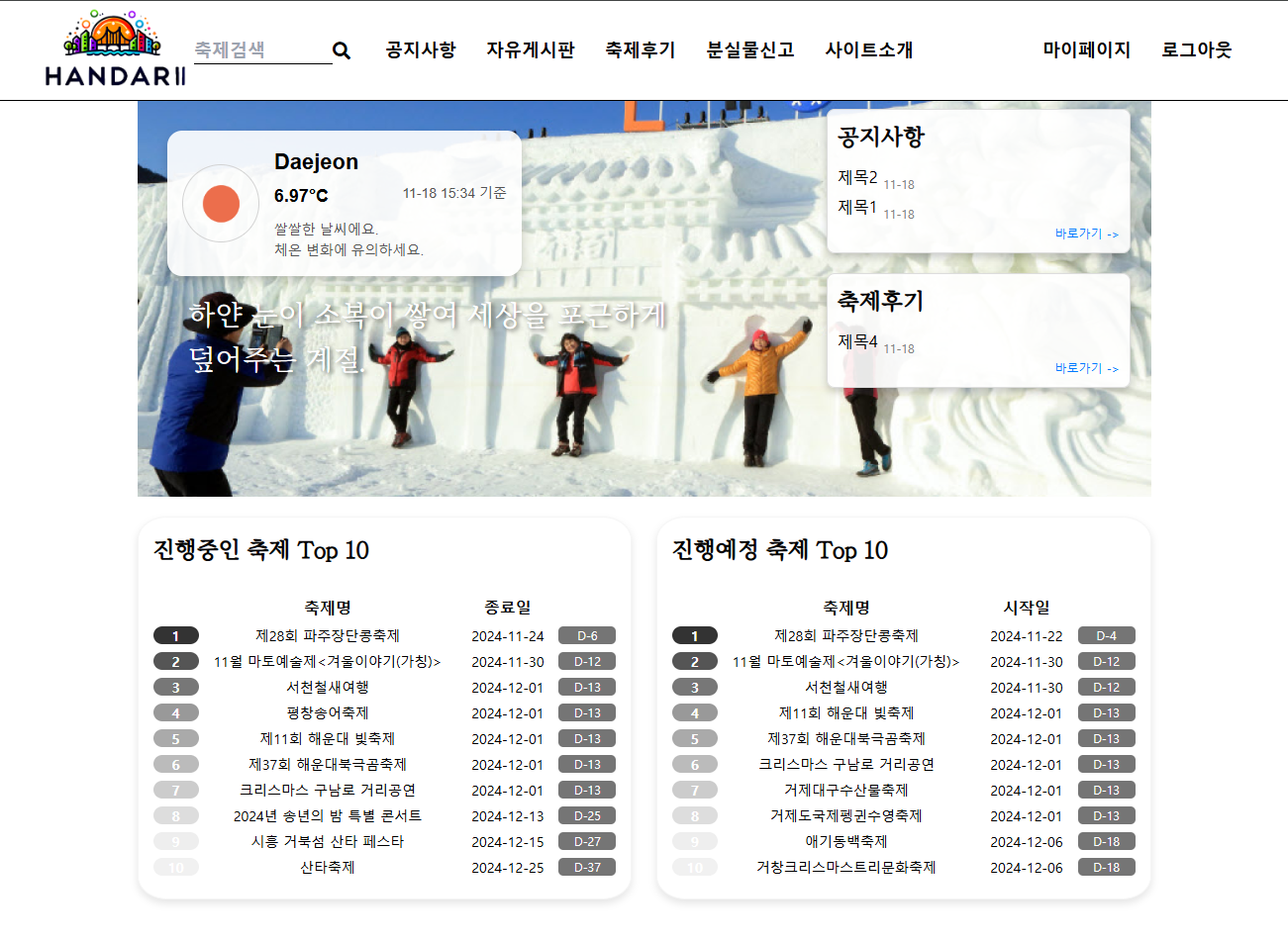
Task: Open 제28회 파주장단콩축제 in the 진행예정 축제 list
Action: click(x=846, y=635)
